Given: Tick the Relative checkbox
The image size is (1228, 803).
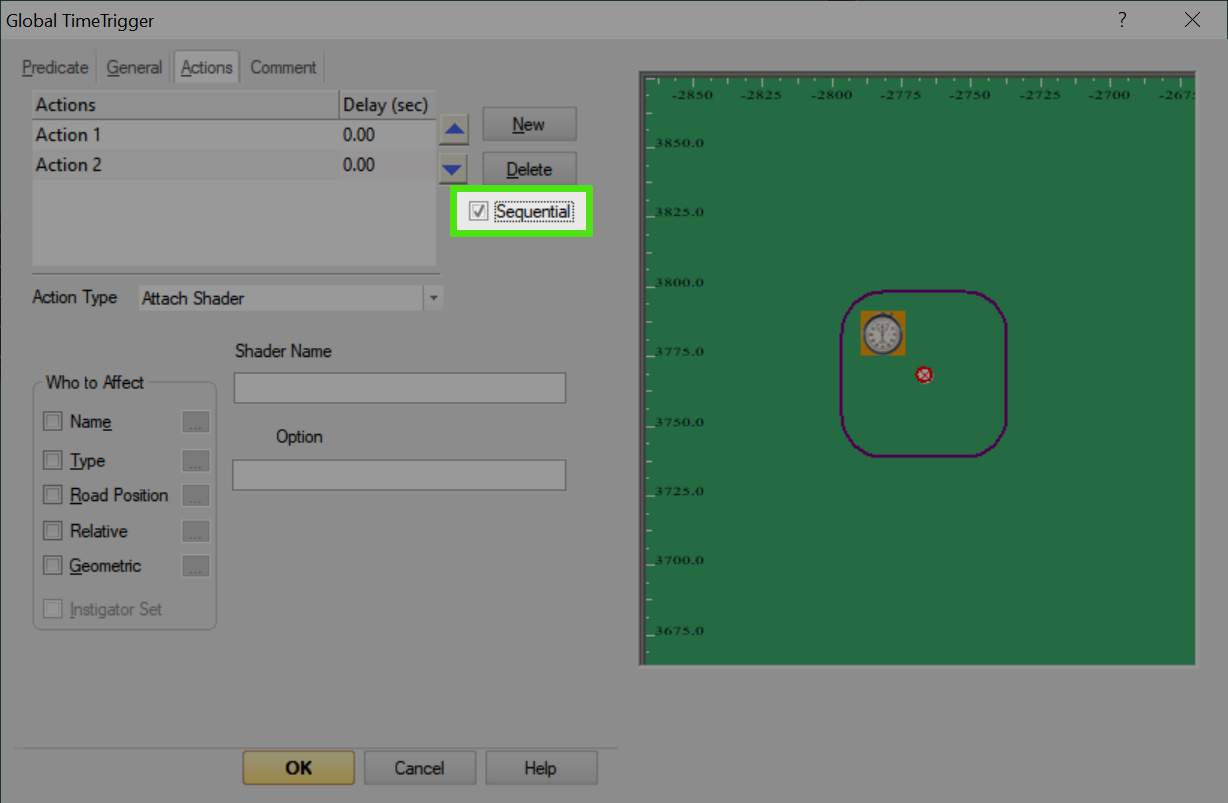Looking at the screenshot, I should click(53, 531).
